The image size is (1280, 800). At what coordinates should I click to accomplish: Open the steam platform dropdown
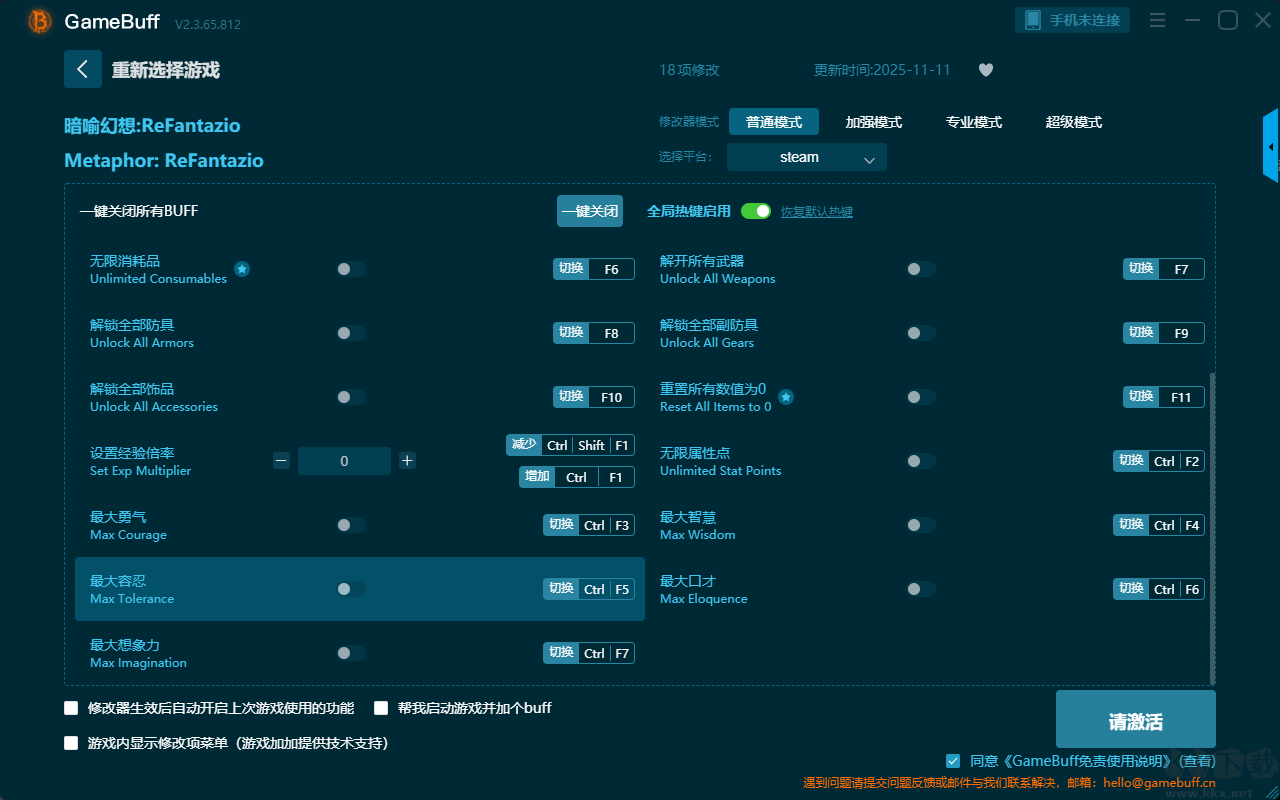(807, 157)
